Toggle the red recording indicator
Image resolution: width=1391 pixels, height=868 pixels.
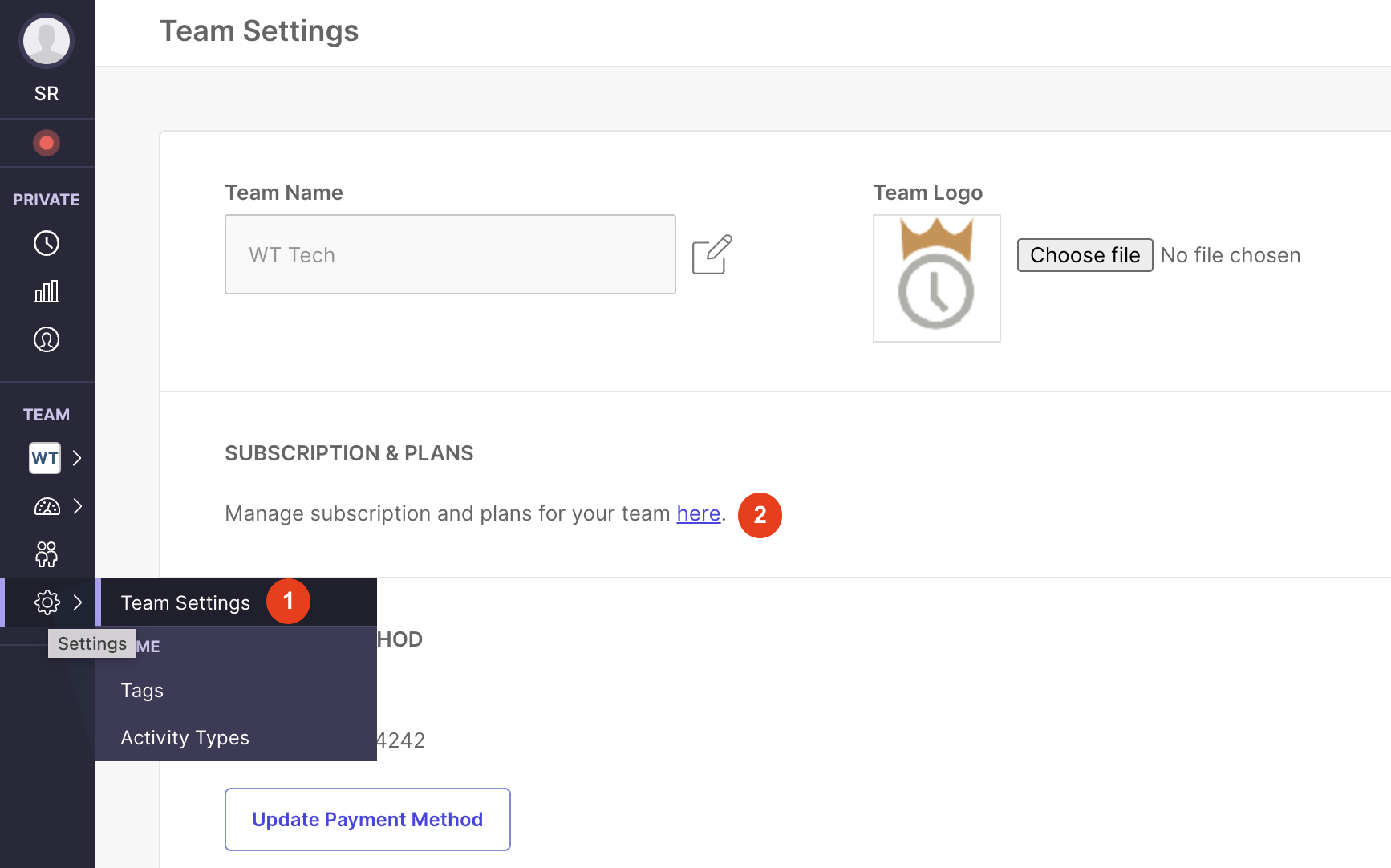pyautogui.click(x=47, y=143)
